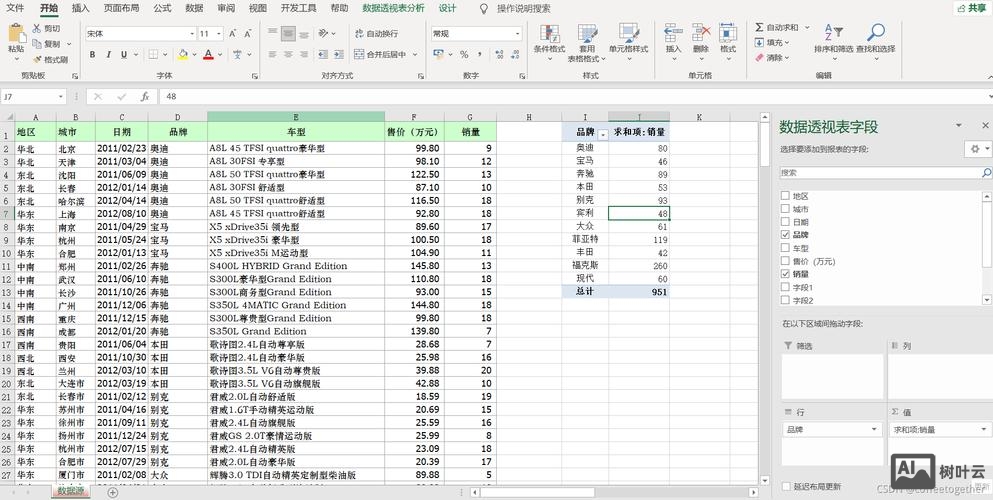The width and height of the screenshot is (993, 500).
Task: Switch to the 插入 ribbon tab
Action: 81,8
